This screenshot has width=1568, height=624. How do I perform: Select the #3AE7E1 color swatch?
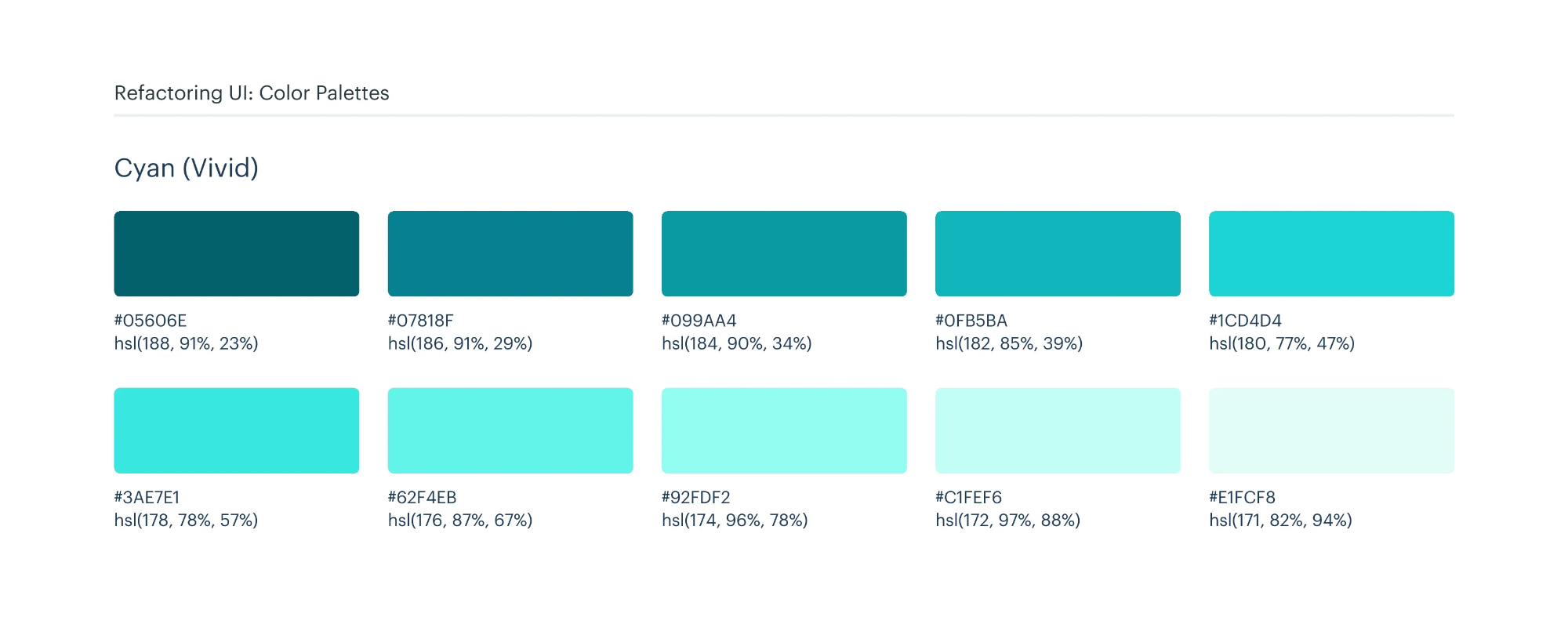pos(236,430)
